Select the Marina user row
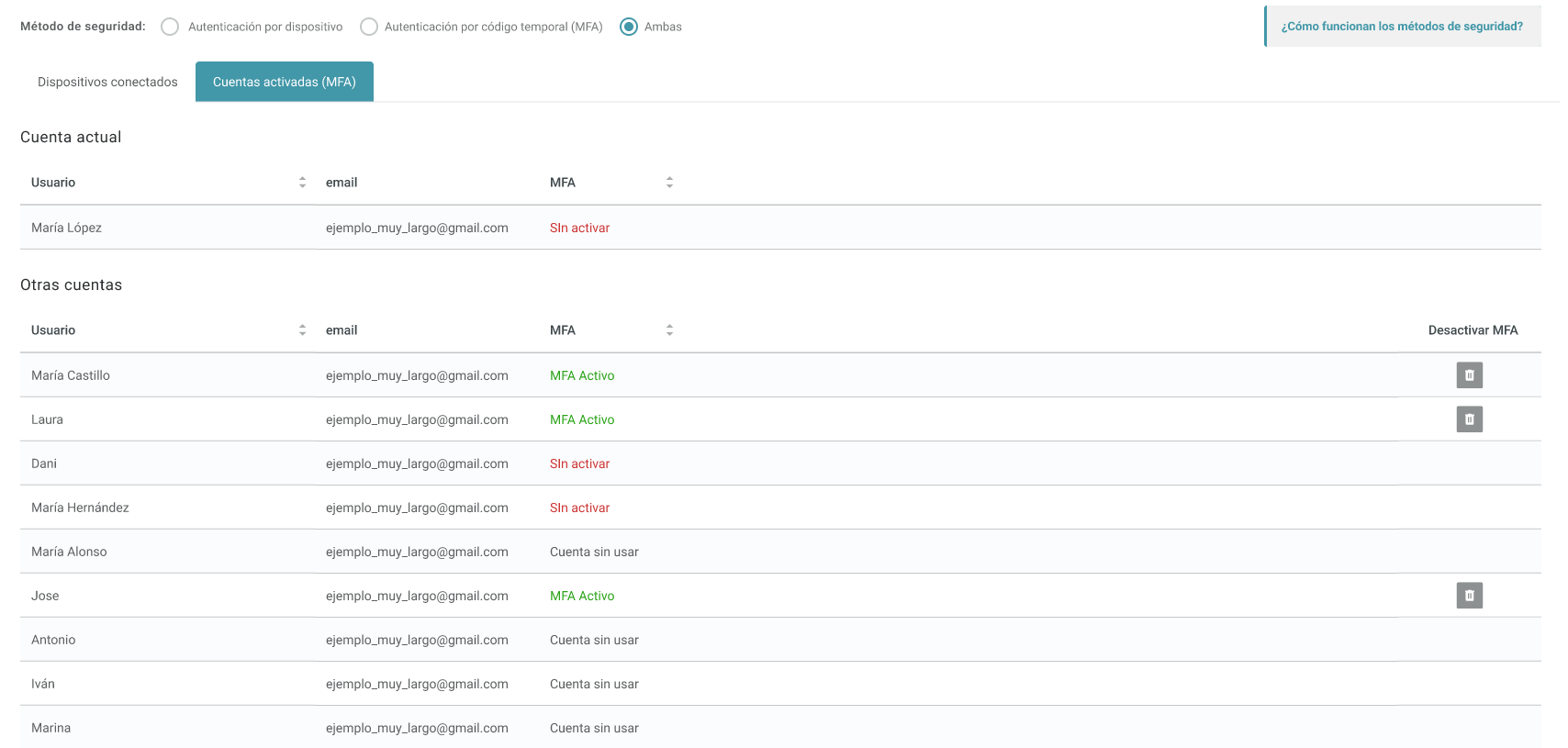The height and width of the screenshot is (748, 1568). pos(51,728)
